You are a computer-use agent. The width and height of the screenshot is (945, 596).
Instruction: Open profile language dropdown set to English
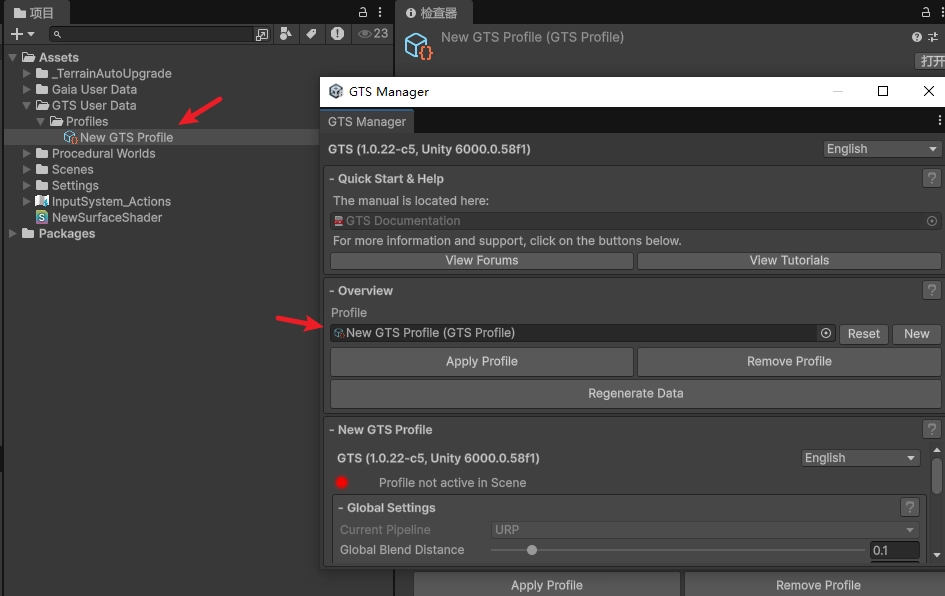coord(860,458)
